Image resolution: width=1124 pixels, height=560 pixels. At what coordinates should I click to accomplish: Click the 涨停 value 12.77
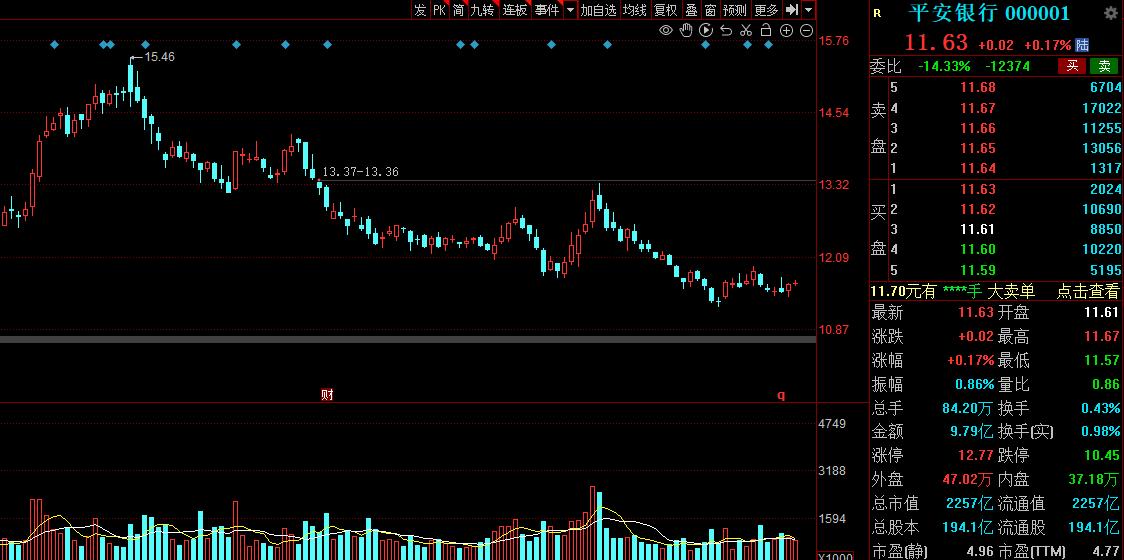click(976, 455)
